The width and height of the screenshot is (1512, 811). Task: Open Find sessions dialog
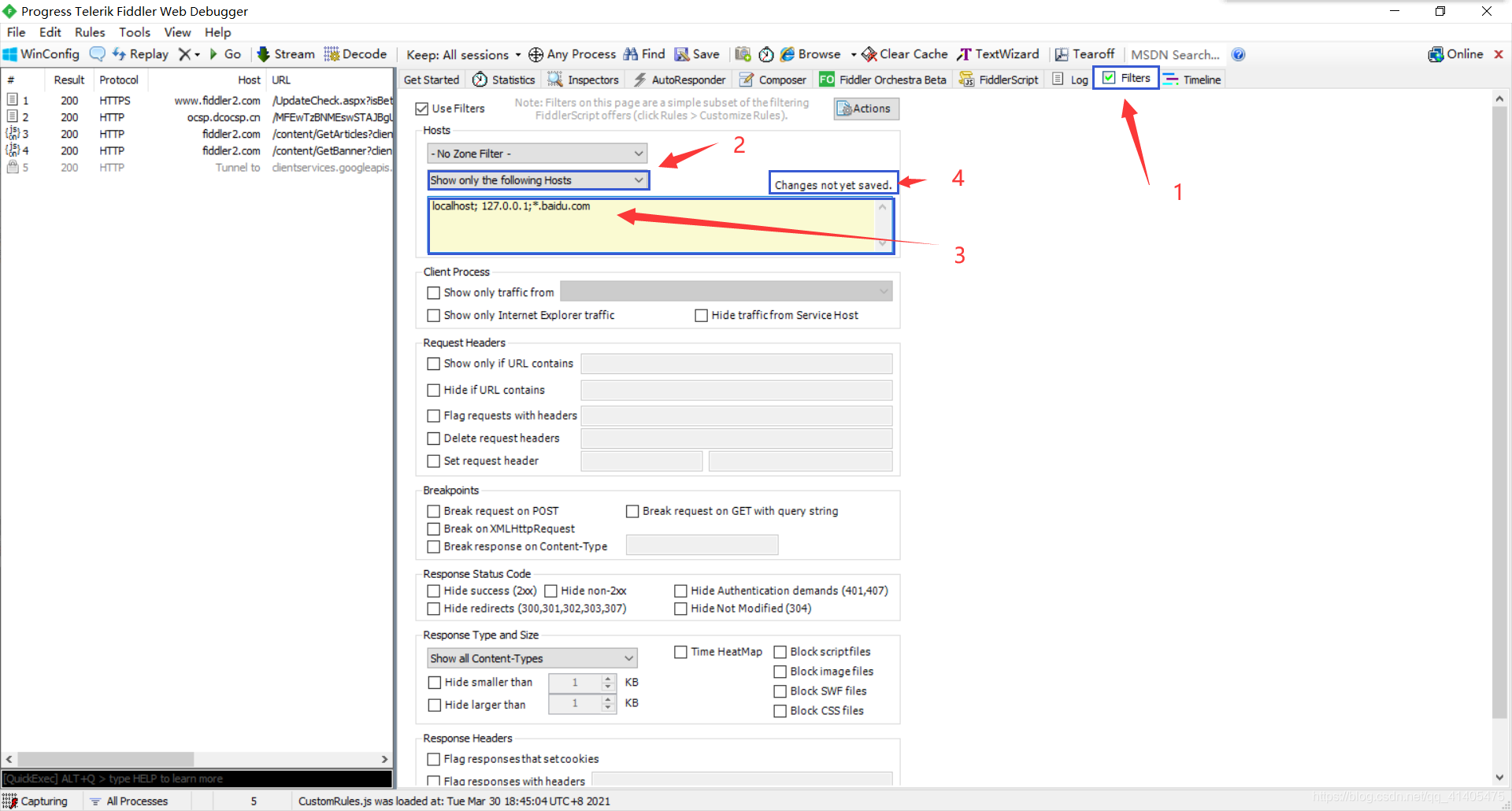(x=645, y=54)
